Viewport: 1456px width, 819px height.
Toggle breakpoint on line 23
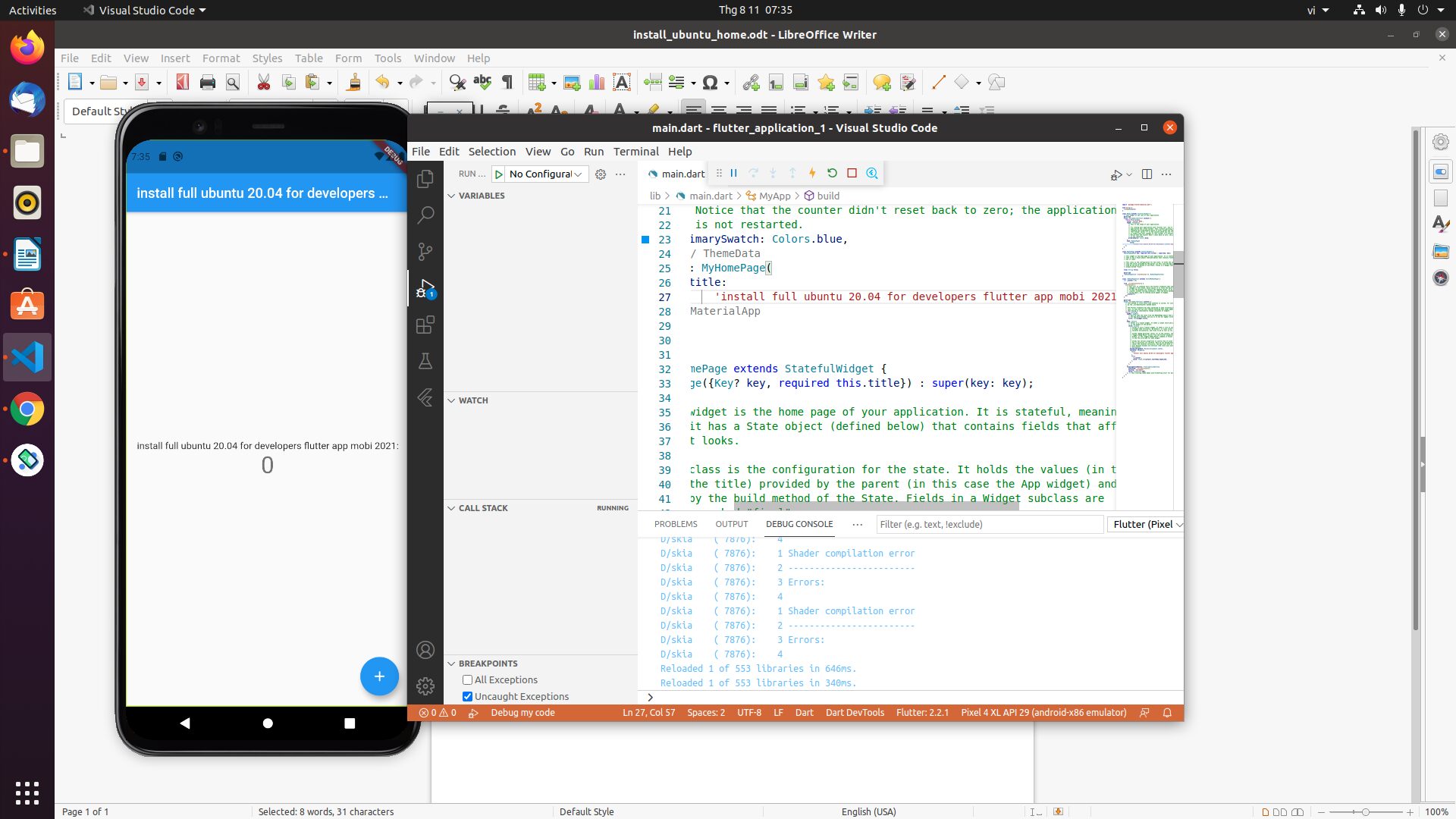645,240
